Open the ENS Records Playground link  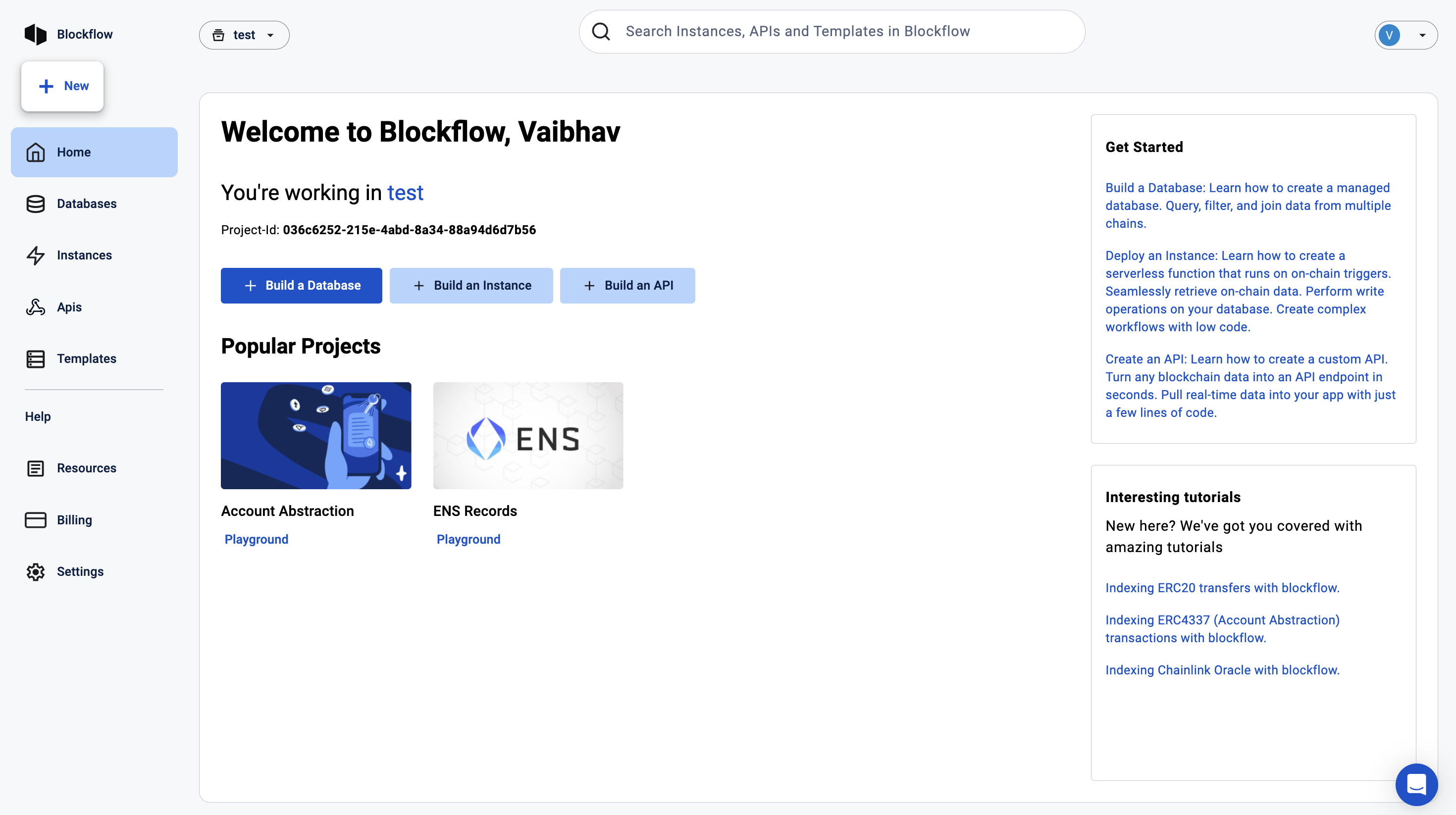point(468,539)
